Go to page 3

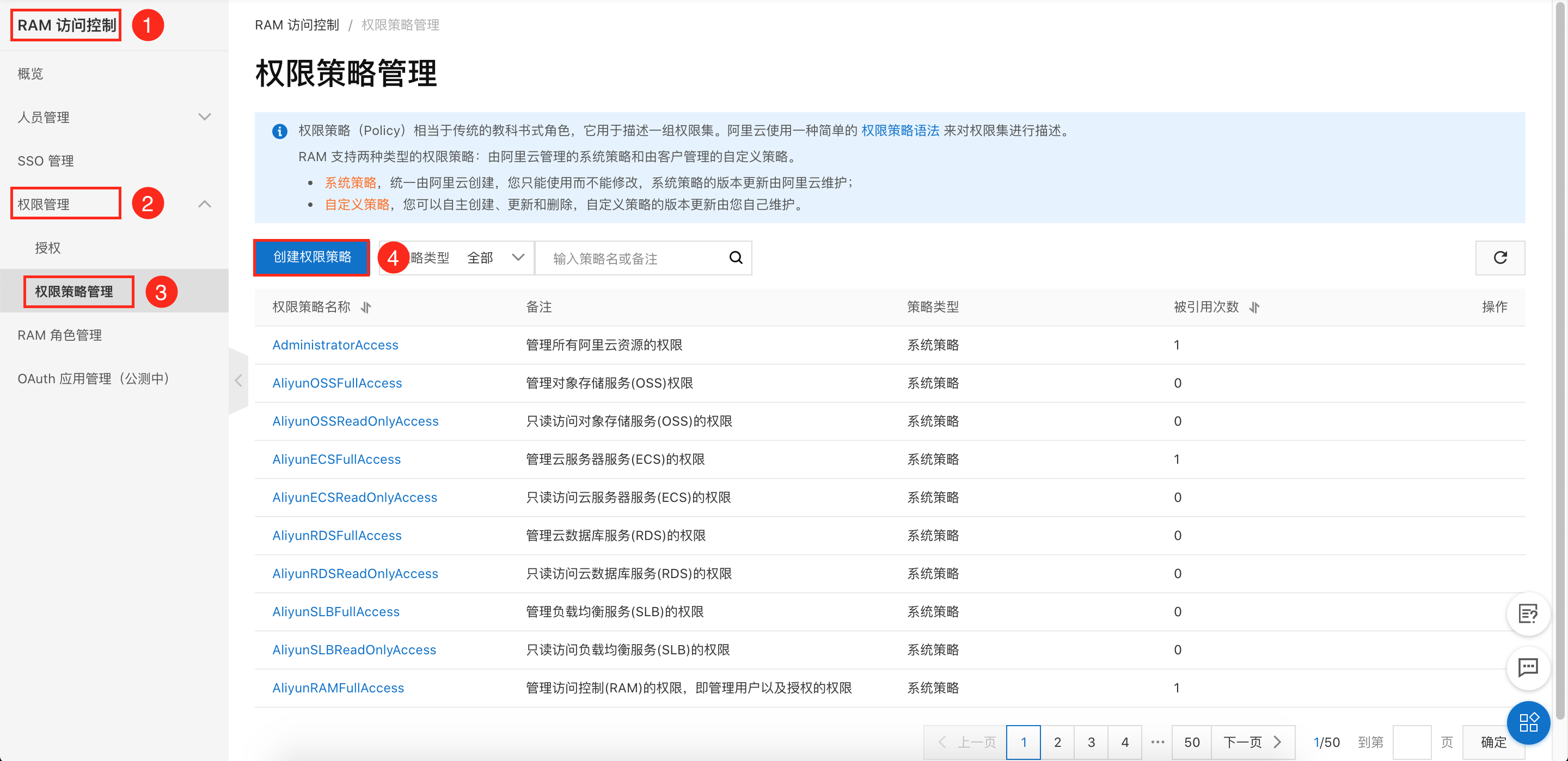pos(1091,742)
